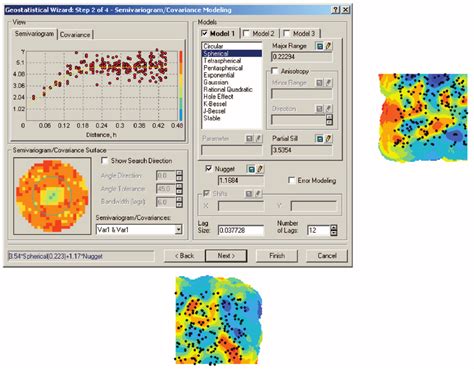This screenshot has width=474, height=369.
Task: Click the Major Range pencil edit icon
Action: tap(328, 46)
